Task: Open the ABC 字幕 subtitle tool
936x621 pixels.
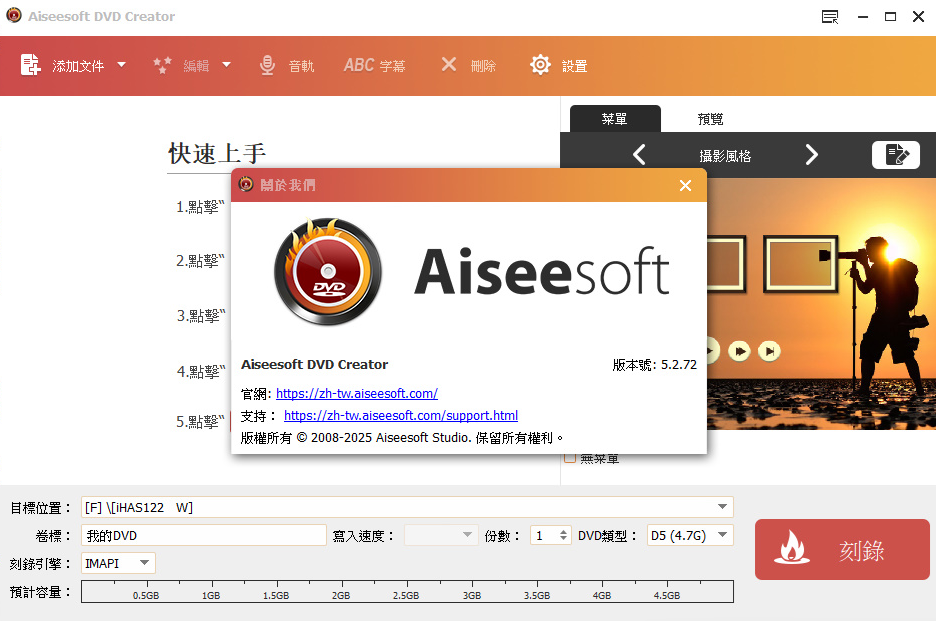Action: (374, 65)
